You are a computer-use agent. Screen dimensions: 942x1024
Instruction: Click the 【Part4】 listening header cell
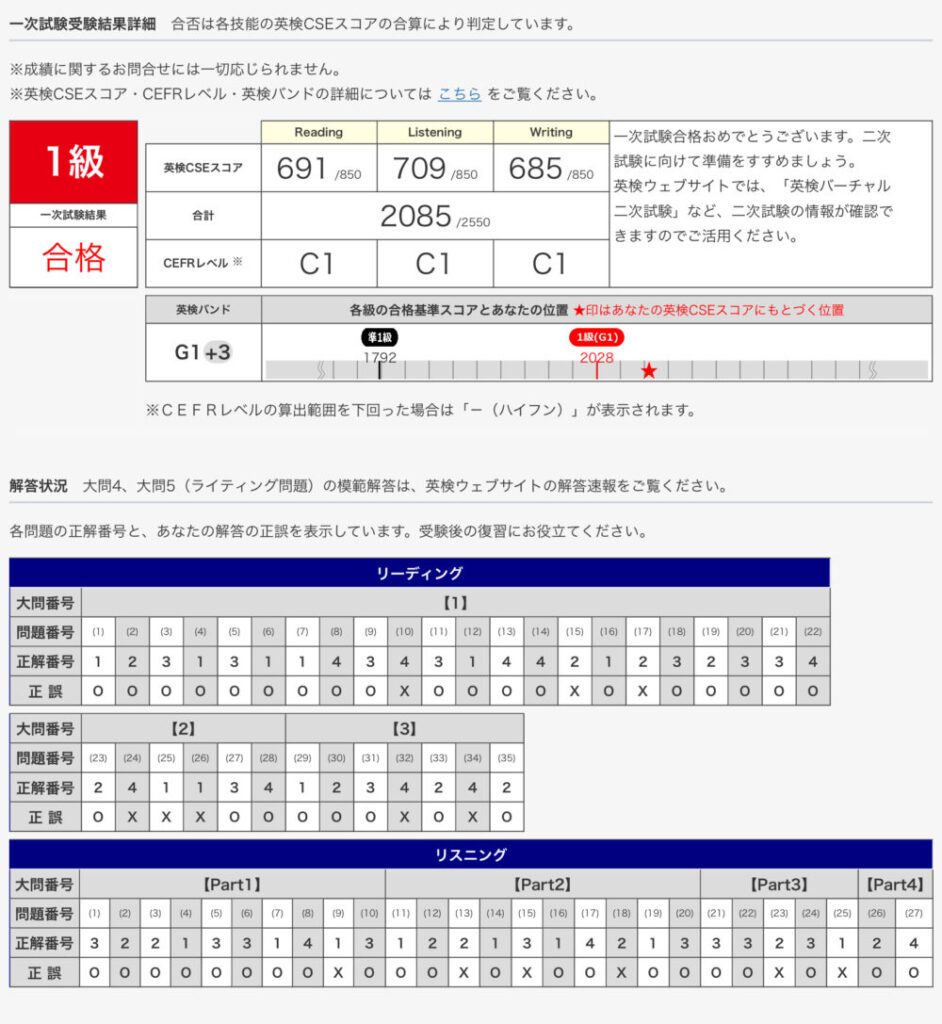point(894,884)
